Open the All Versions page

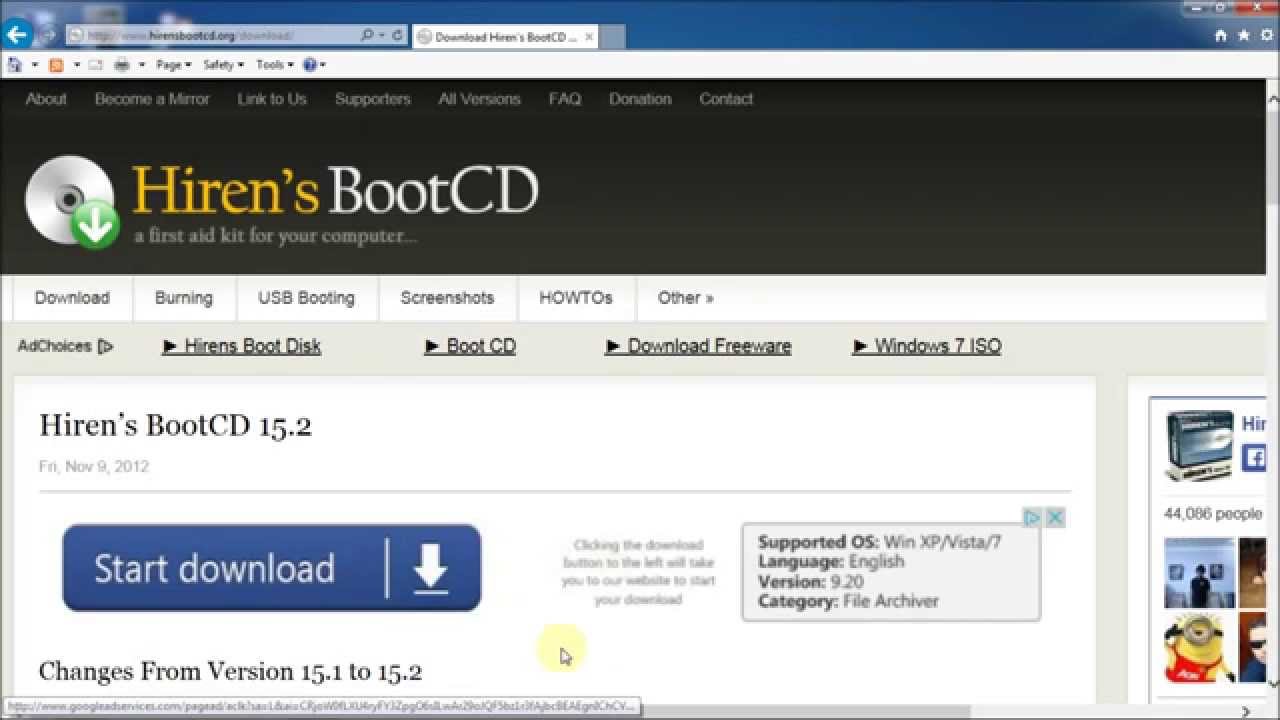[x=479, y=99]
